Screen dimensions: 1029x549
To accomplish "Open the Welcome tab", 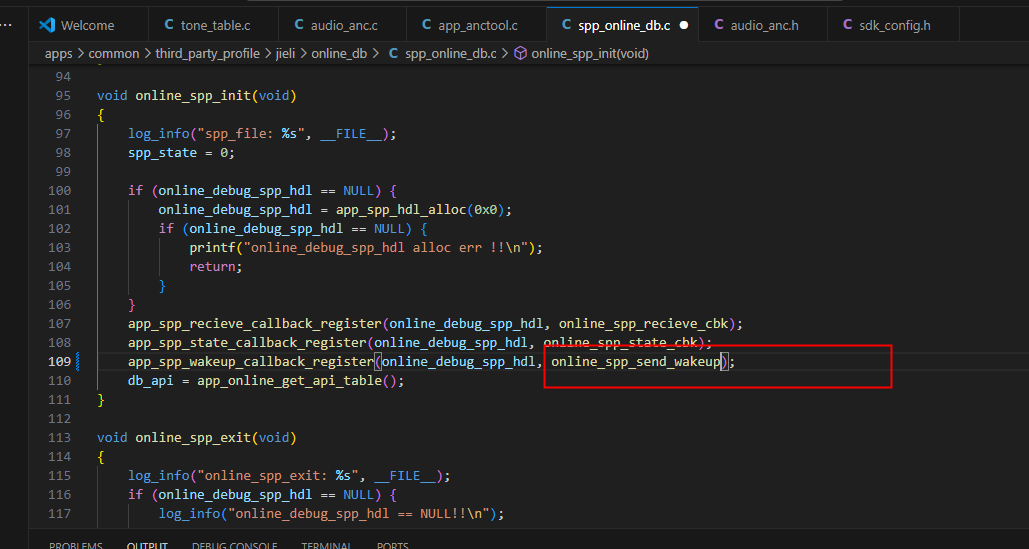I will click(87, 26).
